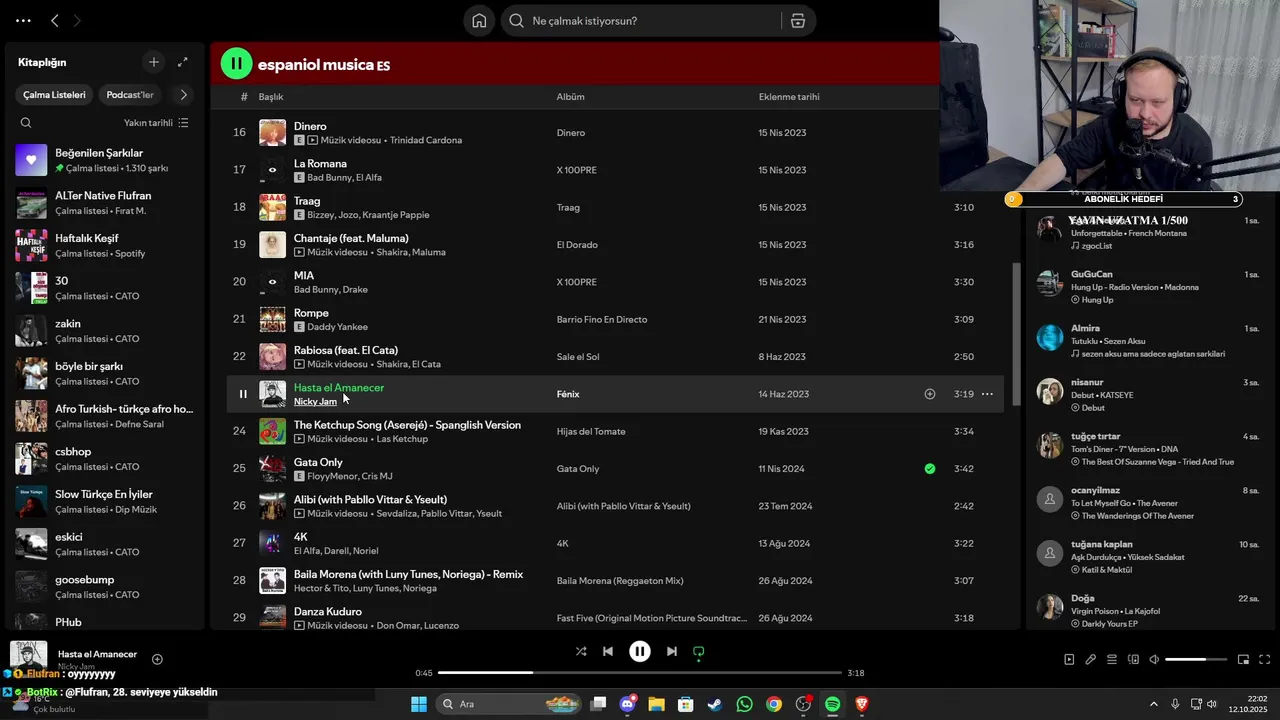Open the Haftalık Keşif playlist
This screenshot has height=720, width=1280.
pos(105,245)
